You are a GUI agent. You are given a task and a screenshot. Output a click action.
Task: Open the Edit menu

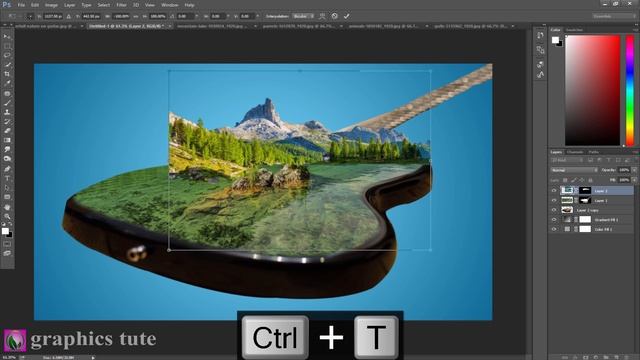[35, 5]
